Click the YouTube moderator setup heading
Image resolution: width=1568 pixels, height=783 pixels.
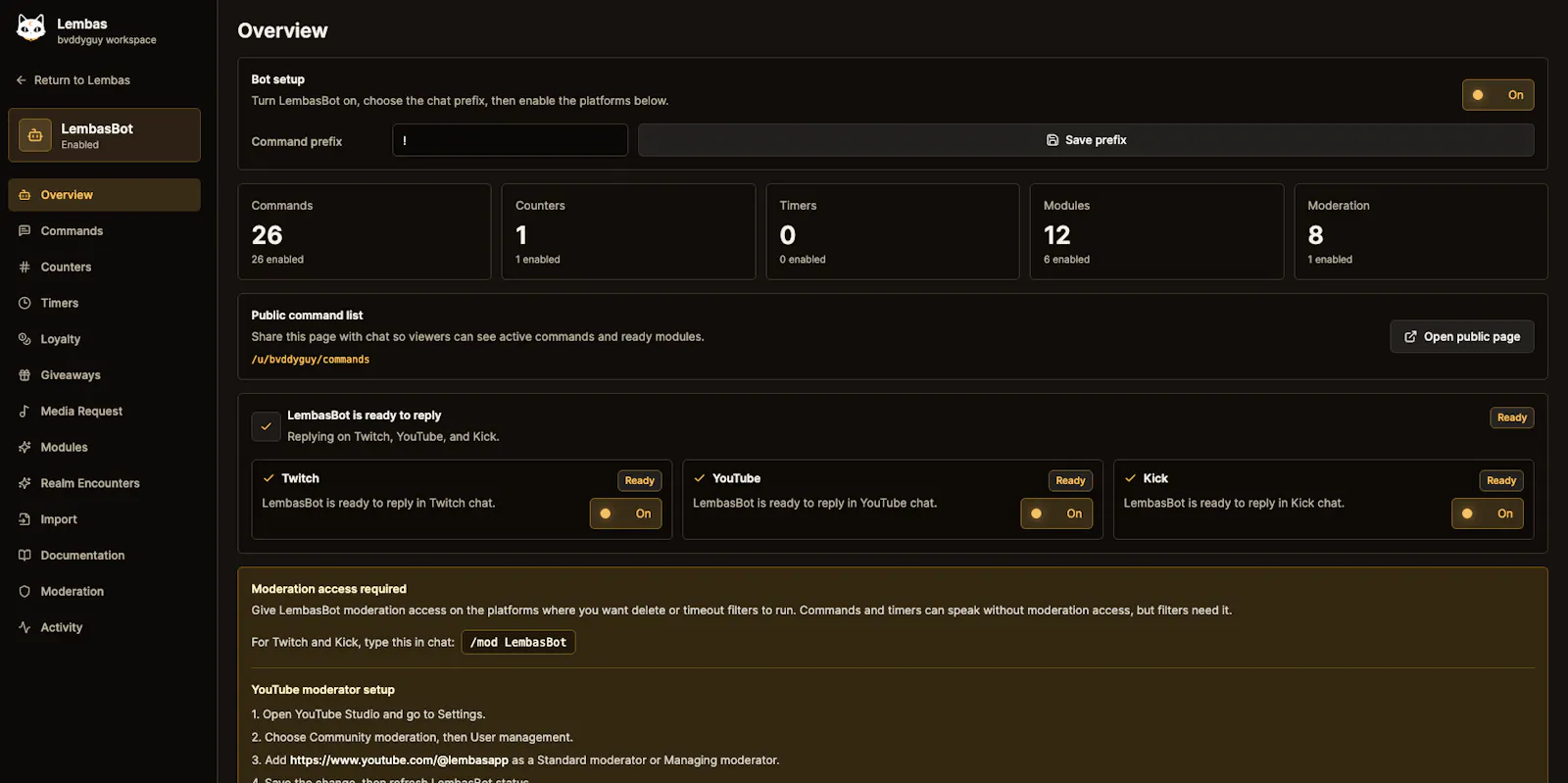click(x=322, y=690)
